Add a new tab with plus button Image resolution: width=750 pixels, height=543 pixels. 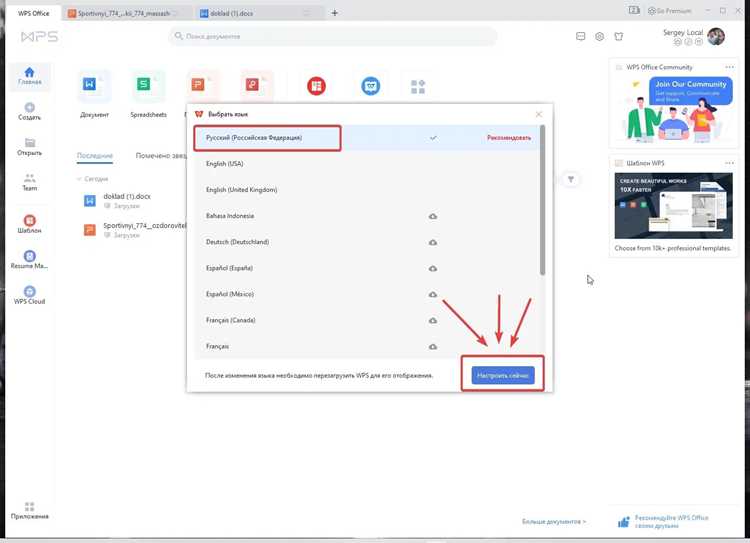334,13
